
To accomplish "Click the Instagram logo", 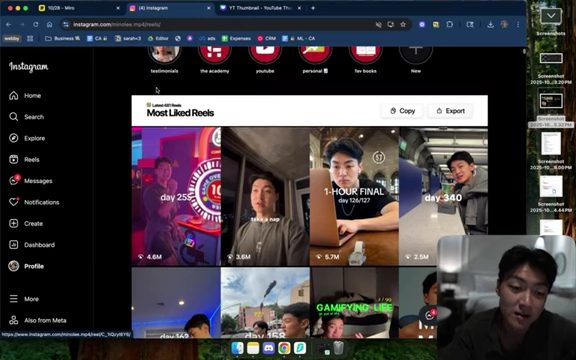I will tap(29, 67).
